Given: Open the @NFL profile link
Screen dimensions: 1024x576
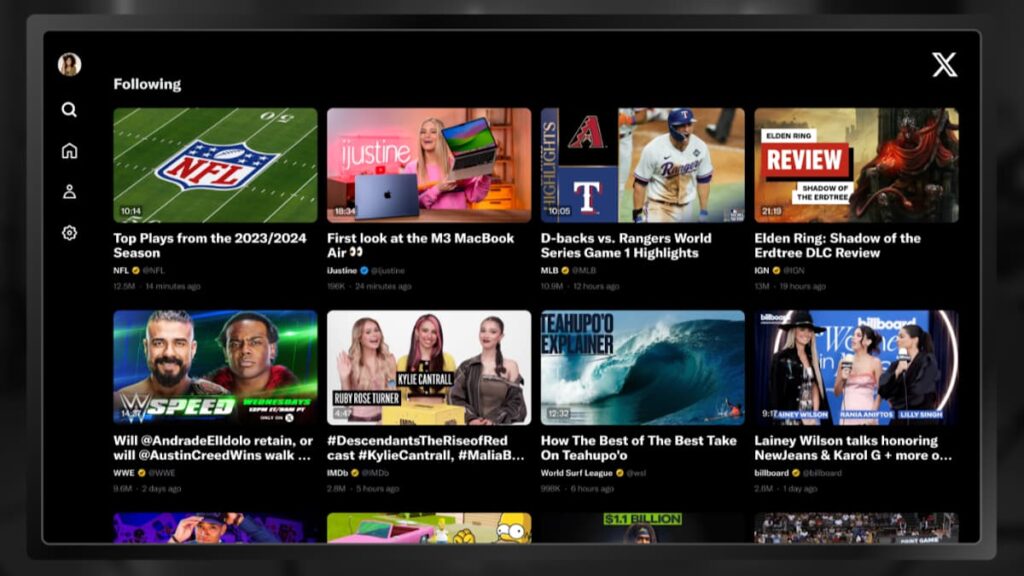Looking at the screenshot, I should click(153, 270).
